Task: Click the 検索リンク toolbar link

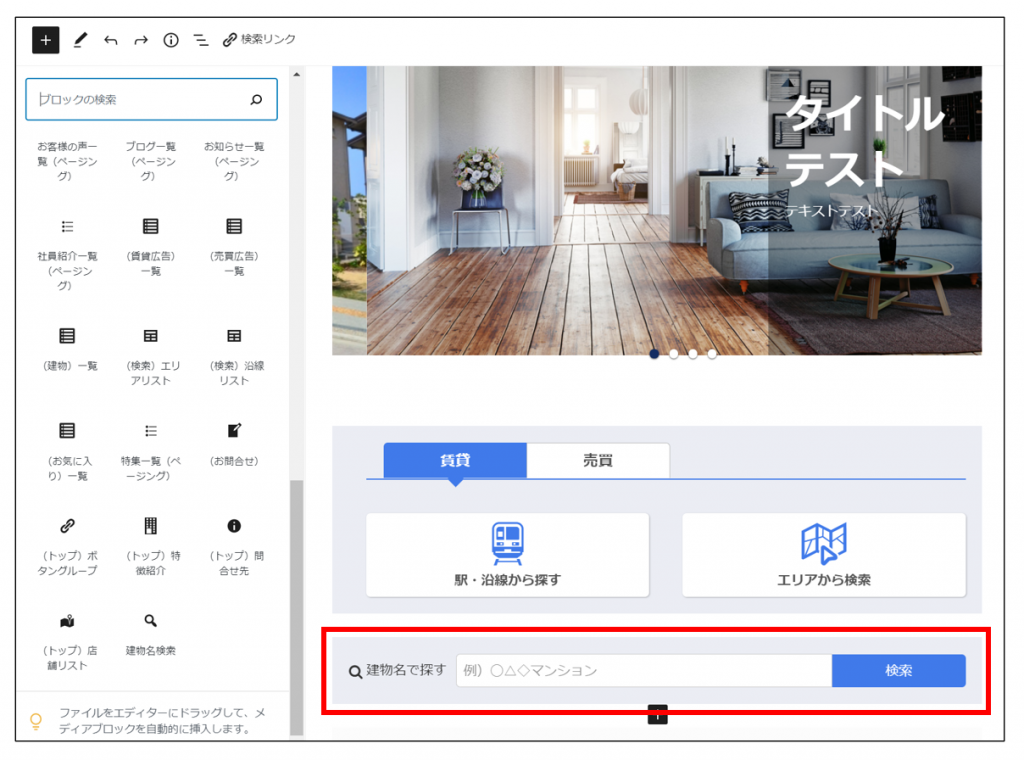Action: pyautogui.click(x=259, y=40)
